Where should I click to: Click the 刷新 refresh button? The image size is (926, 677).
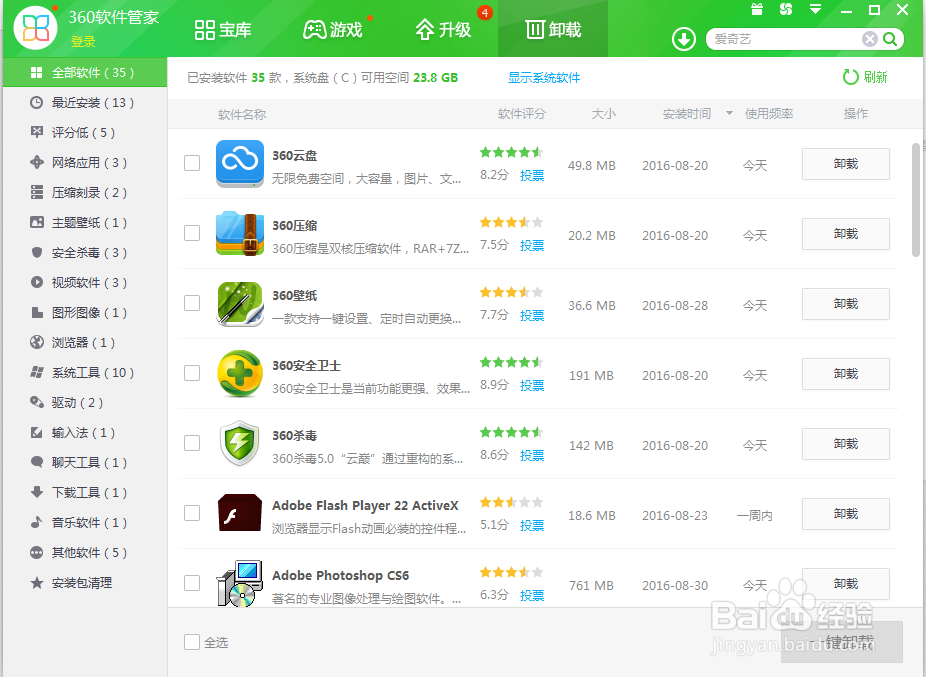[865, 77]
